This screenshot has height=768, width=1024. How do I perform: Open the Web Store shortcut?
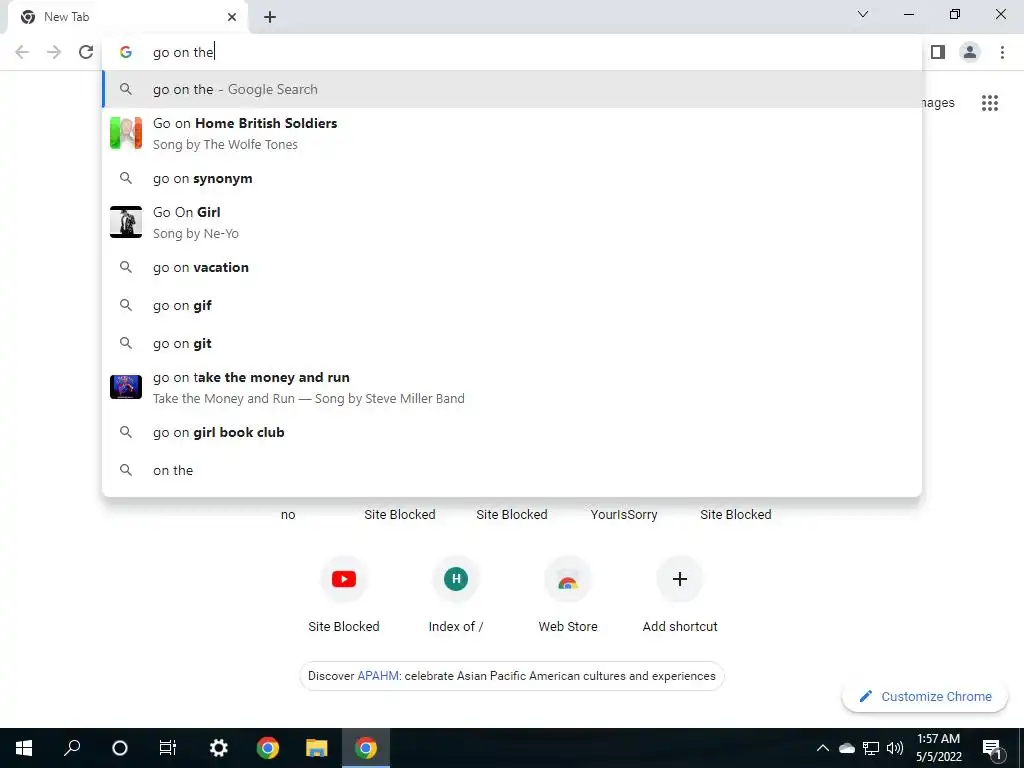click(568, 594)
